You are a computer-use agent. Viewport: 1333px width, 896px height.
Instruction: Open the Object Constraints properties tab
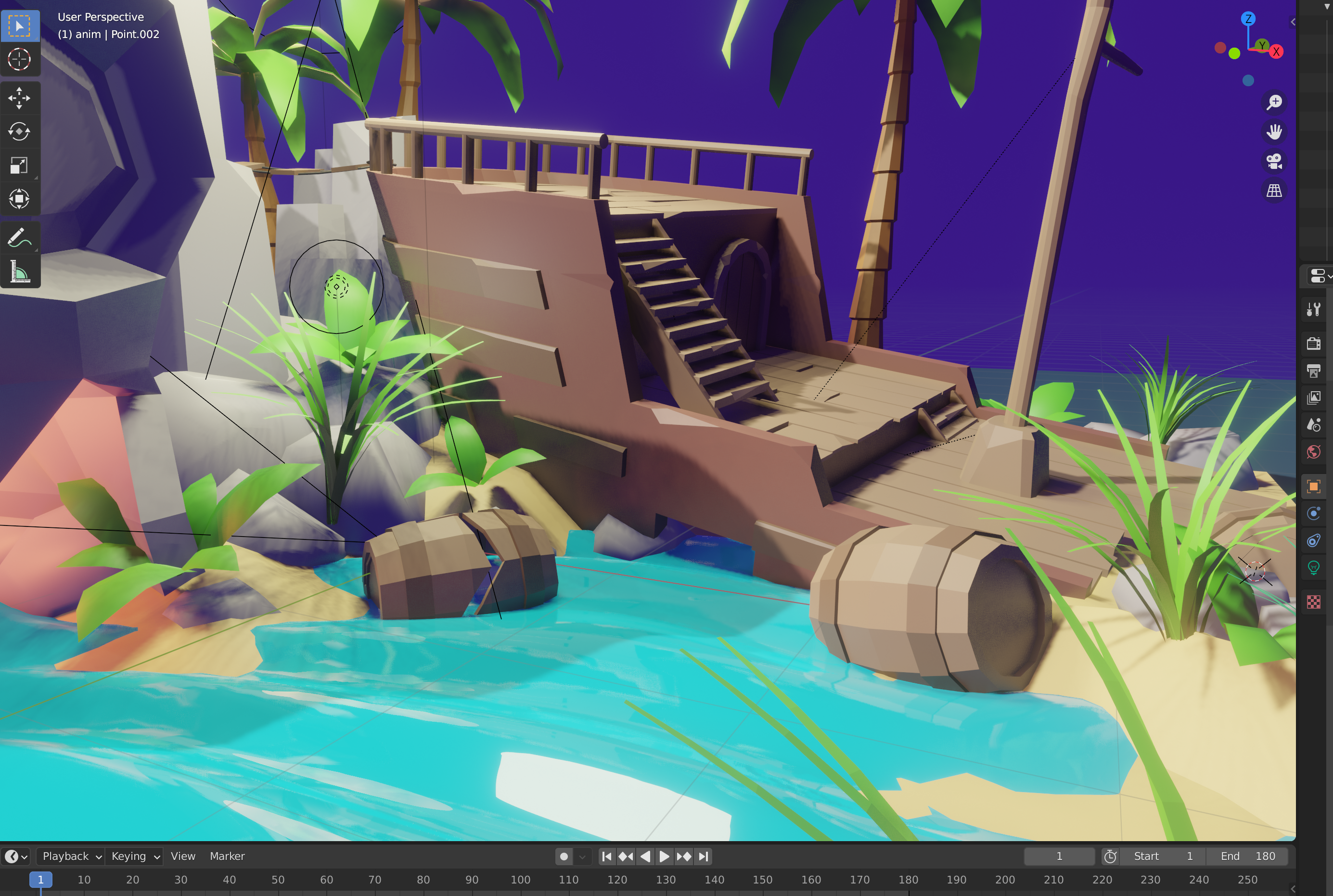(x=1314, y=540)
